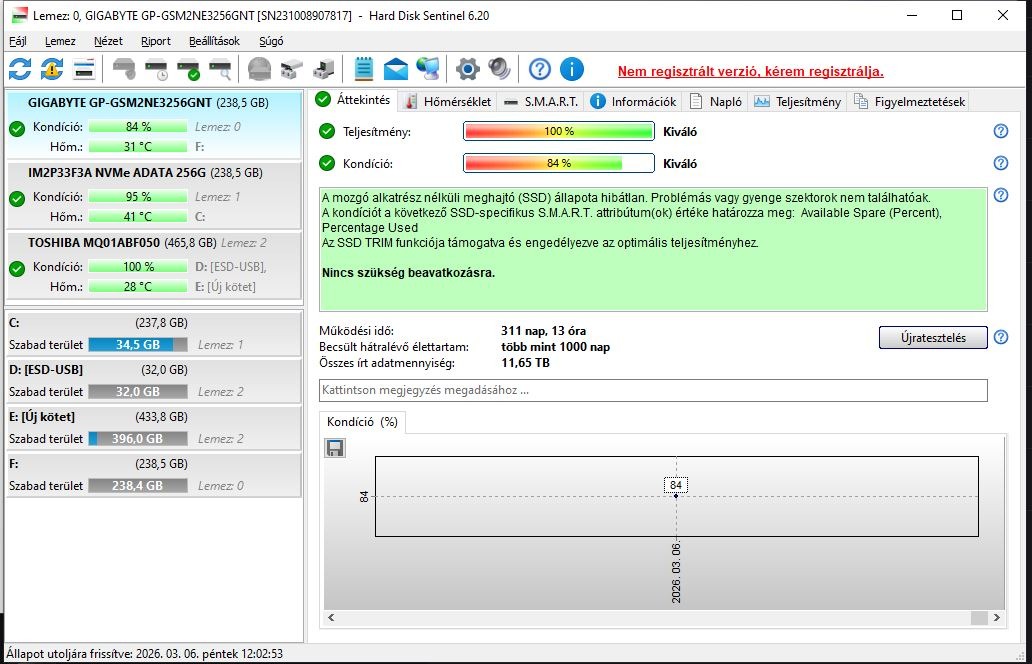
Task: Select the E: [Új kötet] volume entry
Action: click(x=154, y=428)
